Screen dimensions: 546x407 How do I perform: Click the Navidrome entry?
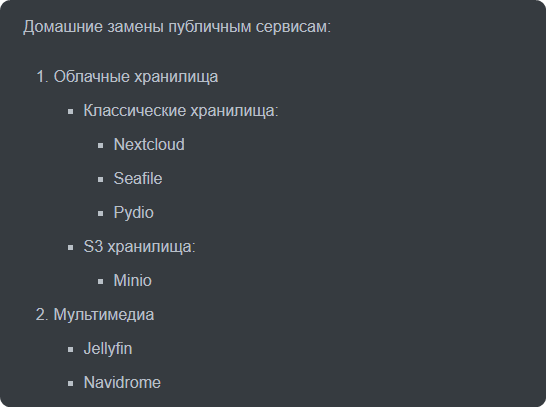(122, 383)
